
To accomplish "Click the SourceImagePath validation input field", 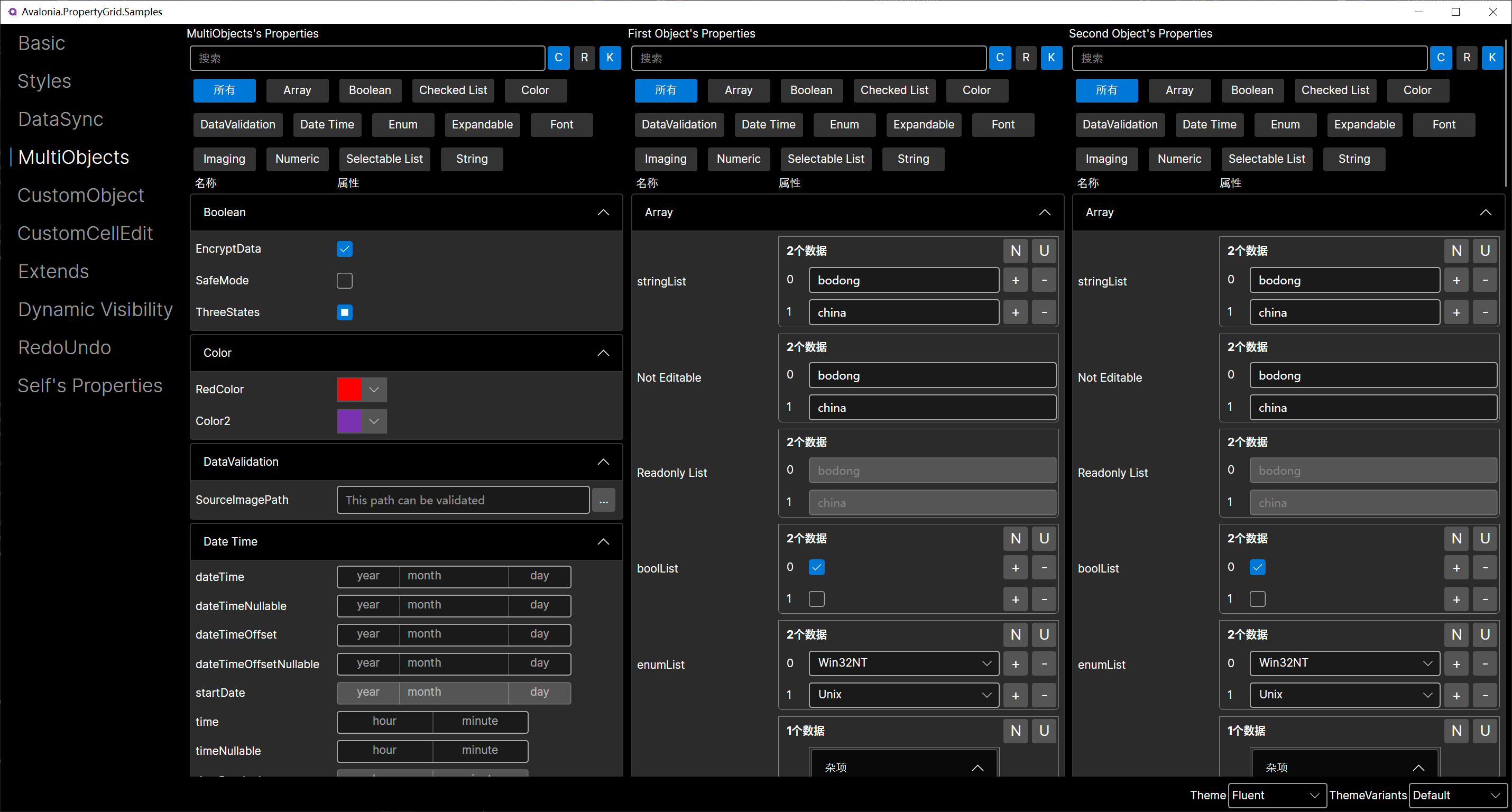I will tap(463, 500).
